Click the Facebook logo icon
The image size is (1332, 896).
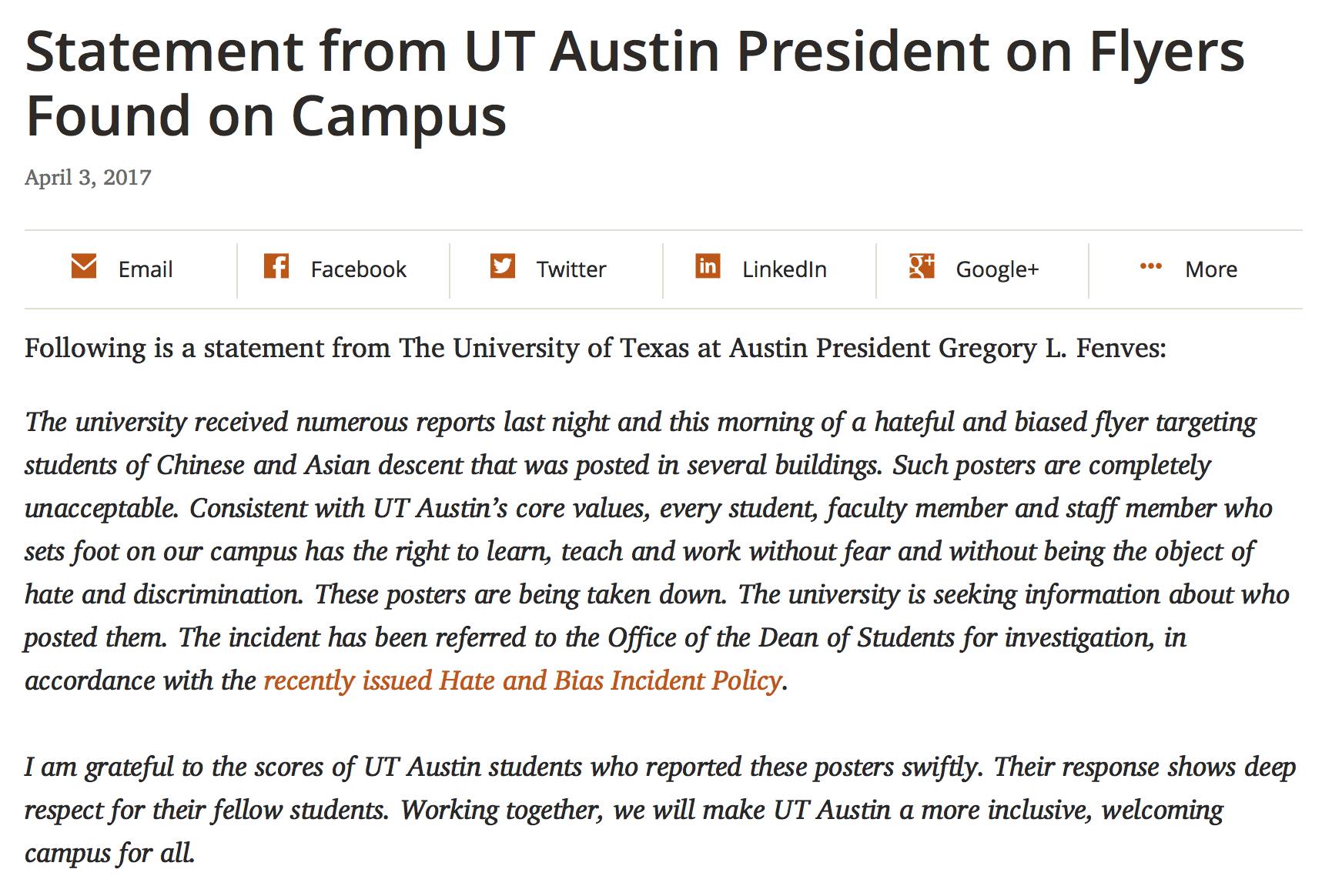tap(276, 266)
